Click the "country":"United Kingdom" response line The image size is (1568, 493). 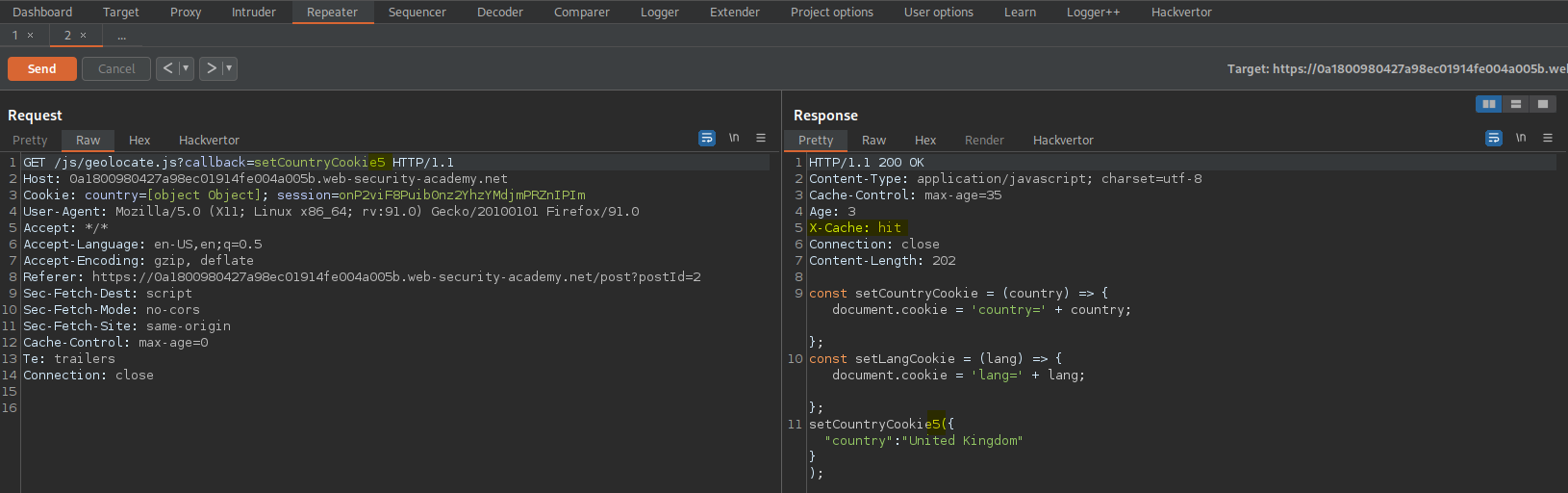pos(923,441)
